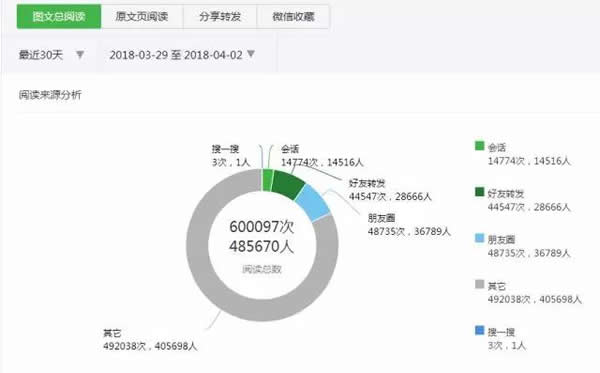Screen dimensions: 600x373
Task: Click the 阅读来源分析 section heading
Action: (50, 94)
